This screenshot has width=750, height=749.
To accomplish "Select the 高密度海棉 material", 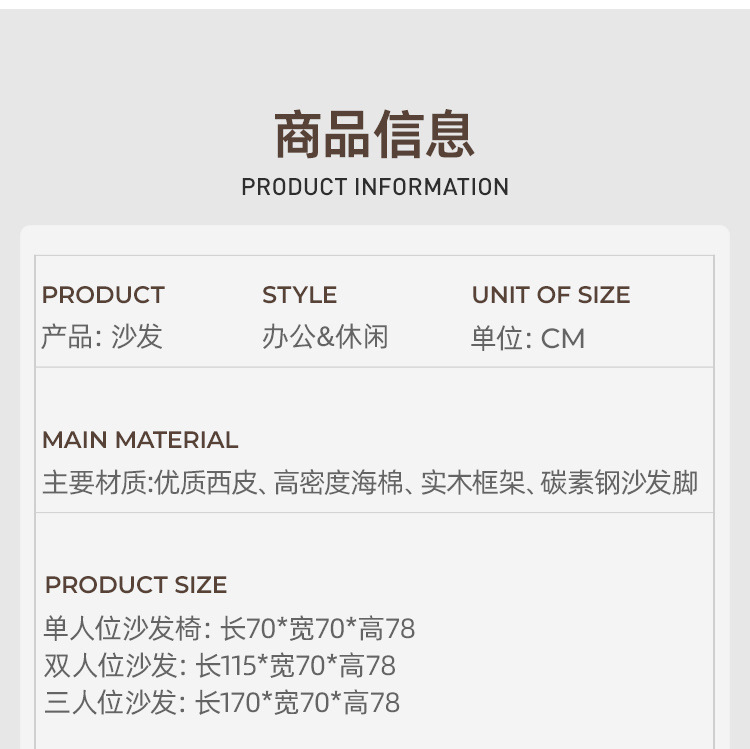I will [340, 483].
